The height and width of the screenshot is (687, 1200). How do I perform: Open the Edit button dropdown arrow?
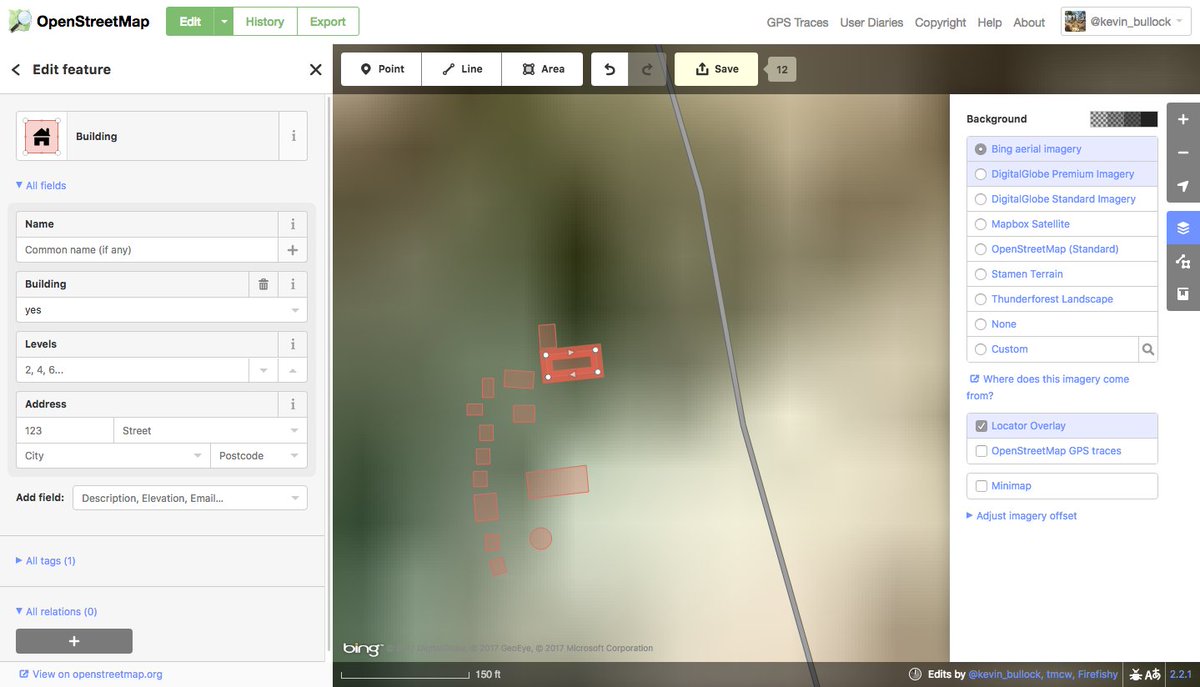tap(224, 21)
